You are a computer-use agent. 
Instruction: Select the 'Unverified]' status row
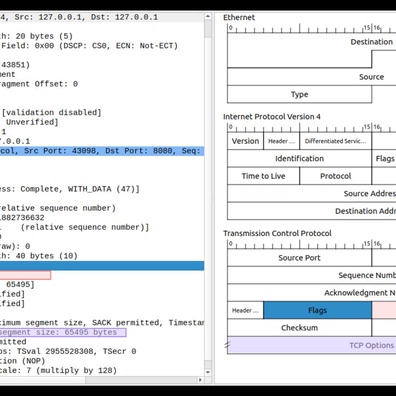102,122
